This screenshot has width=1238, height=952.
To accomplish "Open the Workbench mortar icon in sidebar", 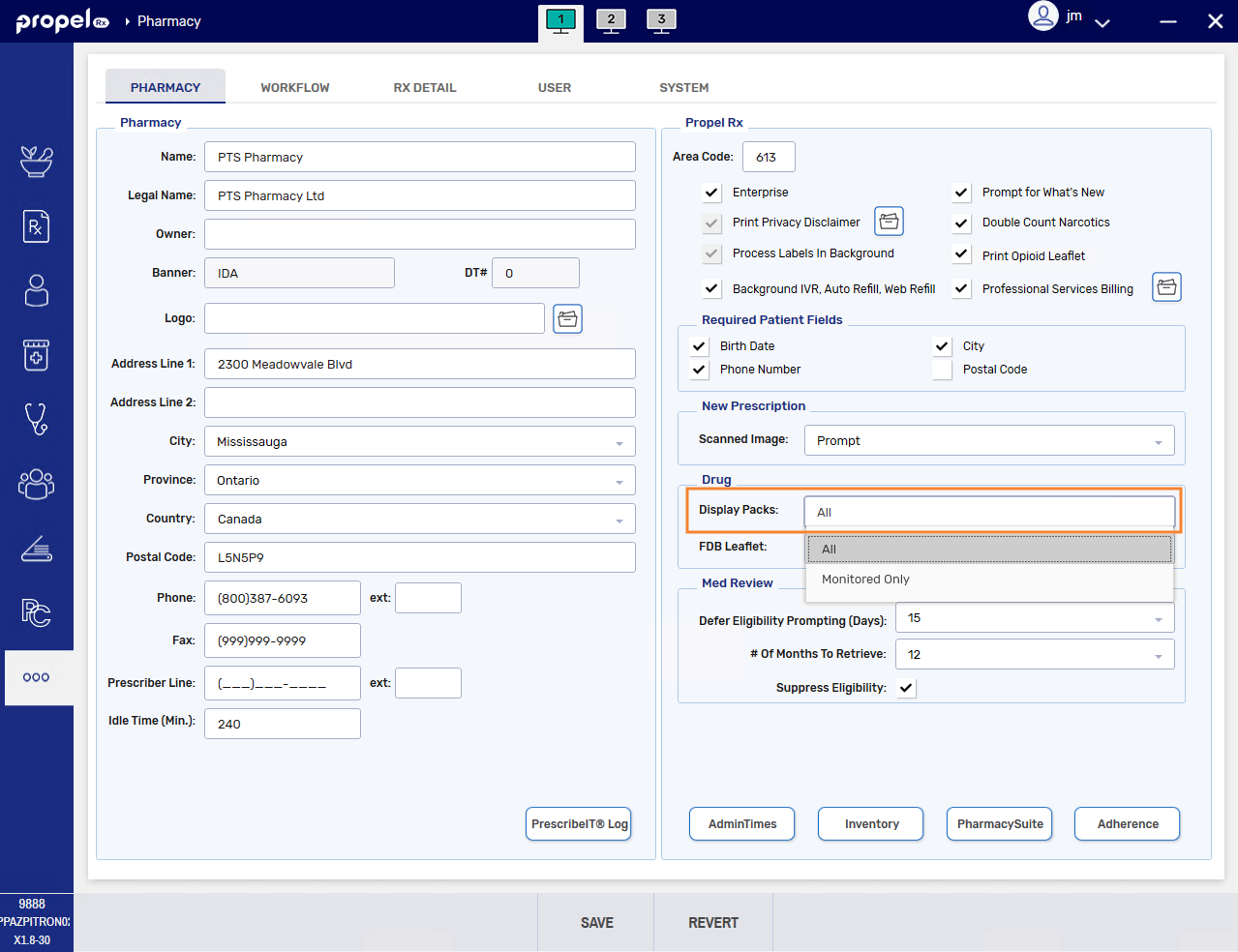I will coord(37,162).
